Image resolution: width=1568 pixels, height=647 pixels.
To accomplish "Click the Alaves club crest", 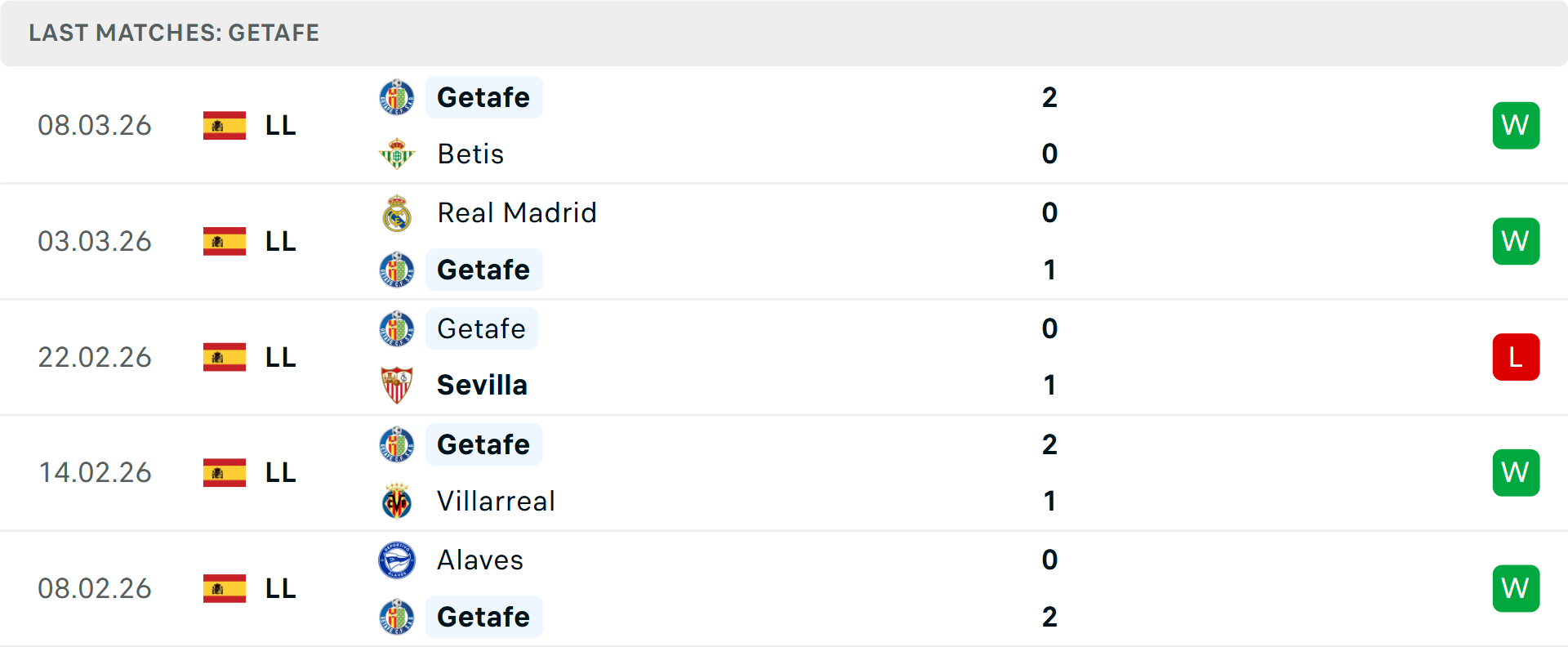I will [x=397, y=560].
